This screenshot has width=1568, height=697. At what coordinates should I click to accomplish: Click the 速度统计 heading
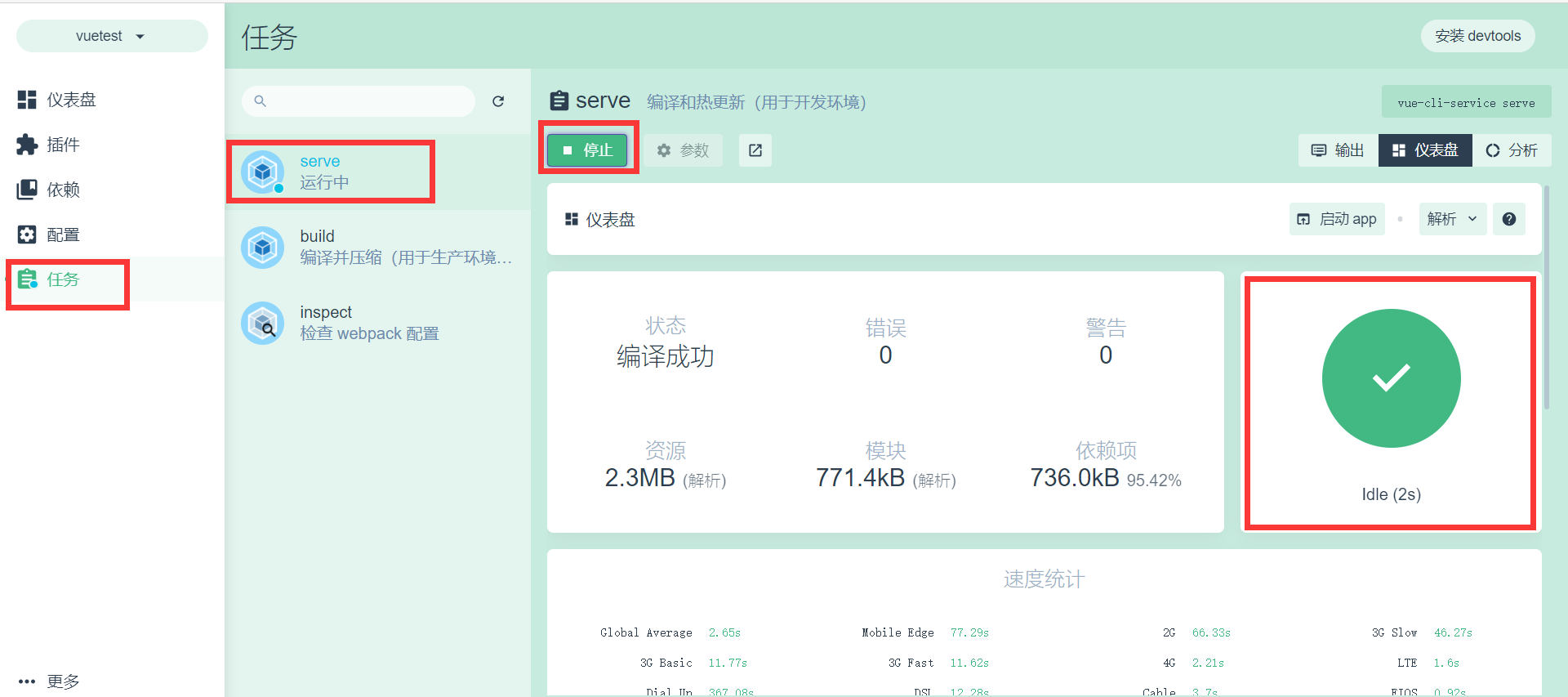coord(1044,579)
